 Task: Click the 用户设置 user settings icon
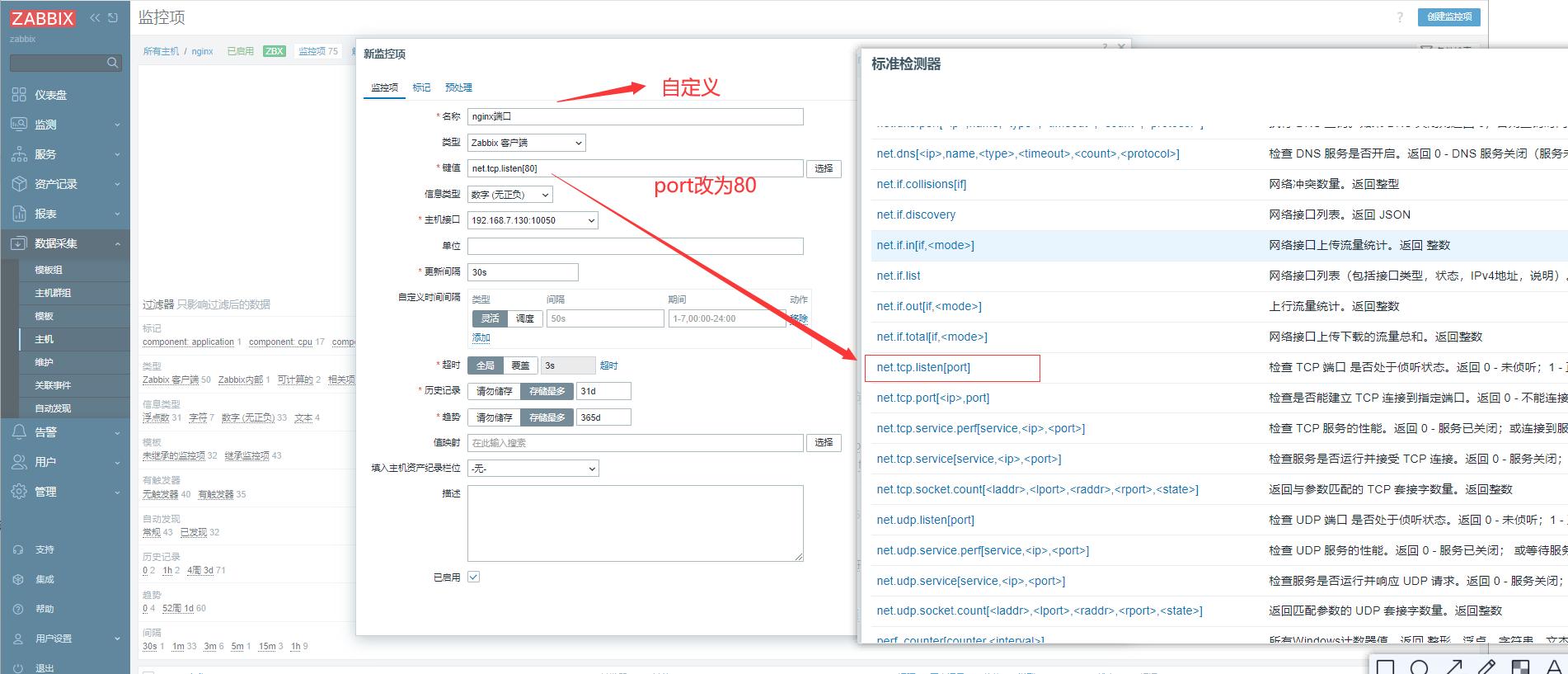18,639
